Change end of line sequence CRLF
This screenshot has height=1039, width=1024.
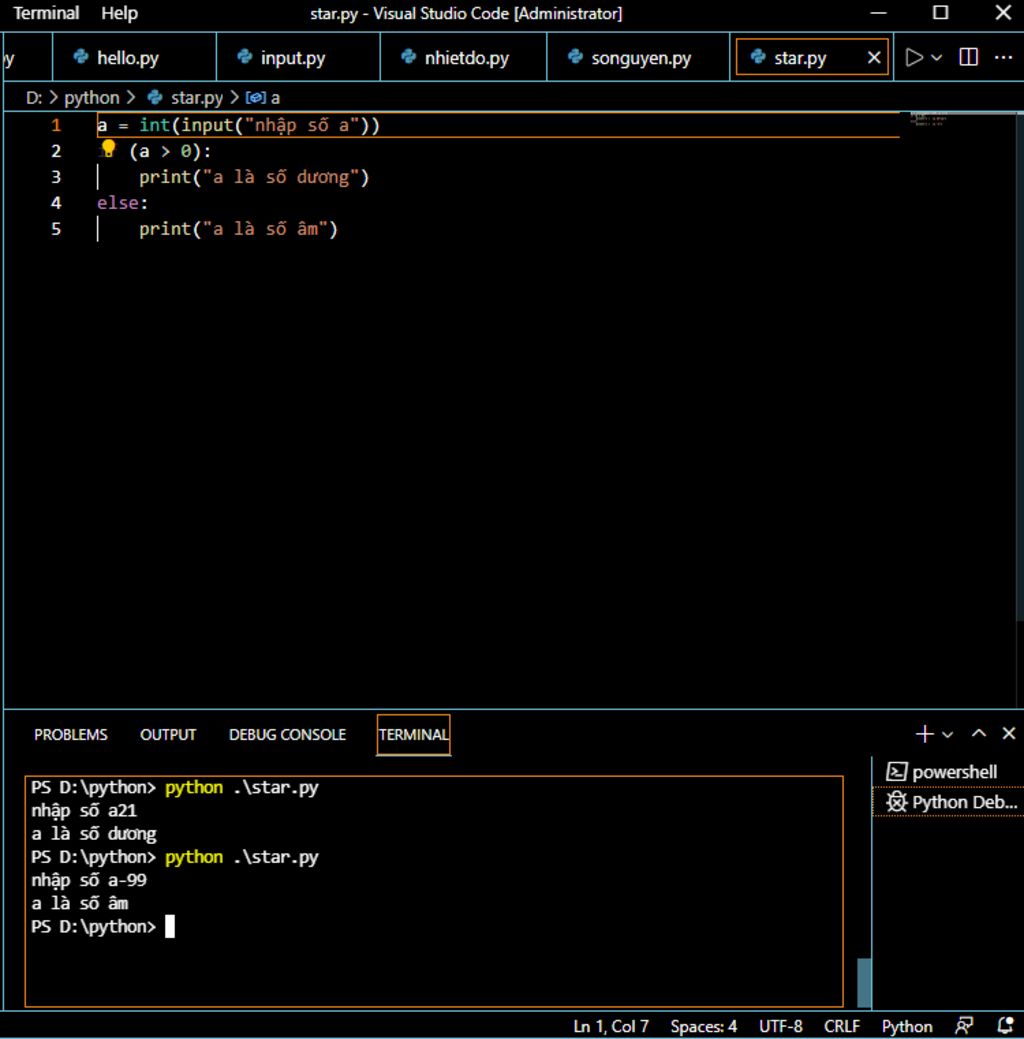[x=842, y=1026]
